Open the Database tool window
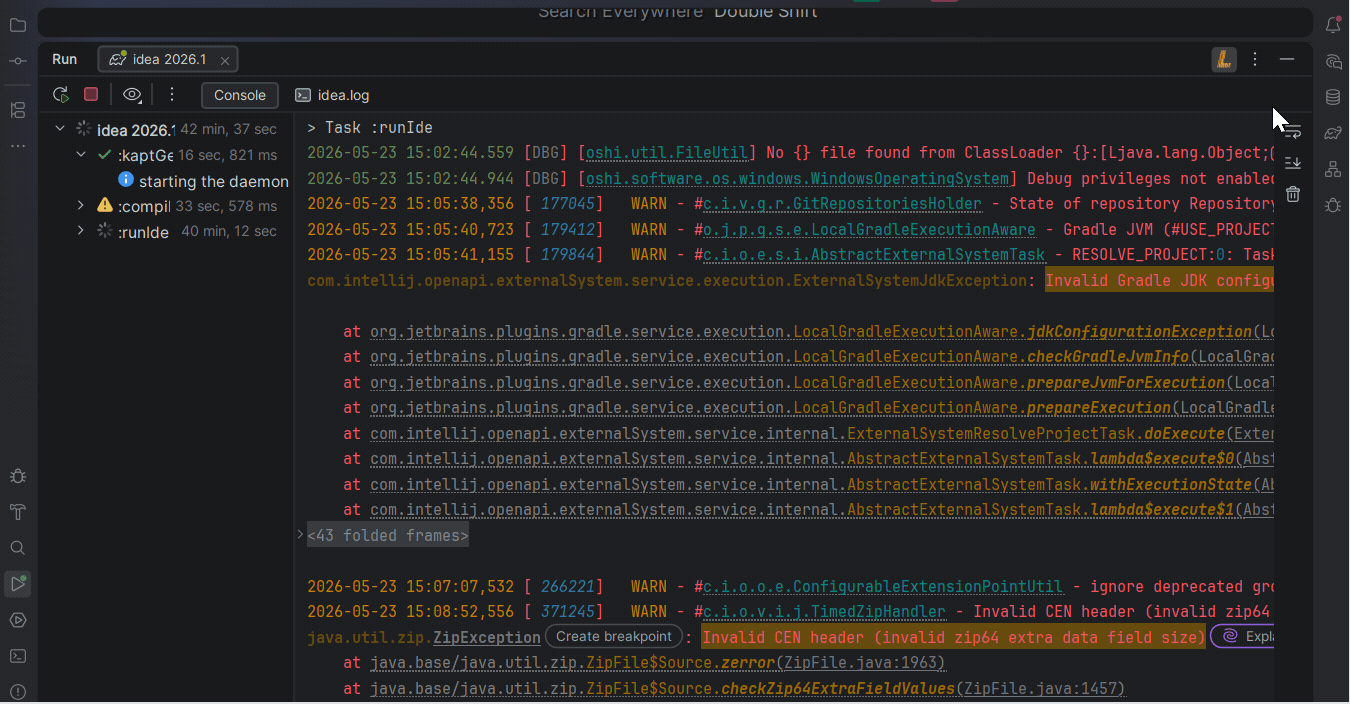The image size is (1350, 704). (1332, 97)
